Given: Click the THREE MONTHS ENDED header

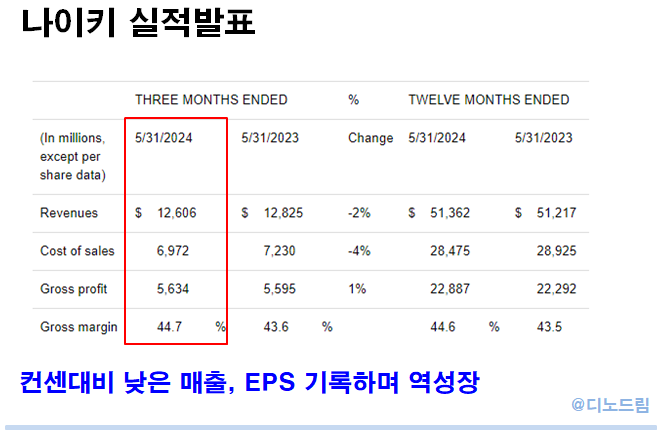Looking at the screenshot, I should coord(211,100).
